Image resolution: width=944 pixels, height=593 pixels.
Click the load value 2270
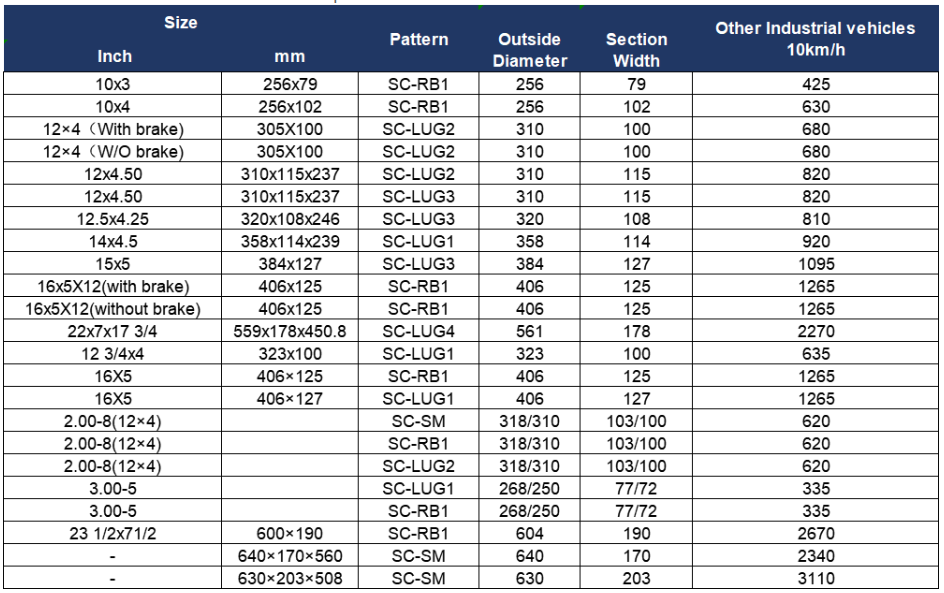[x=816, y=331]
